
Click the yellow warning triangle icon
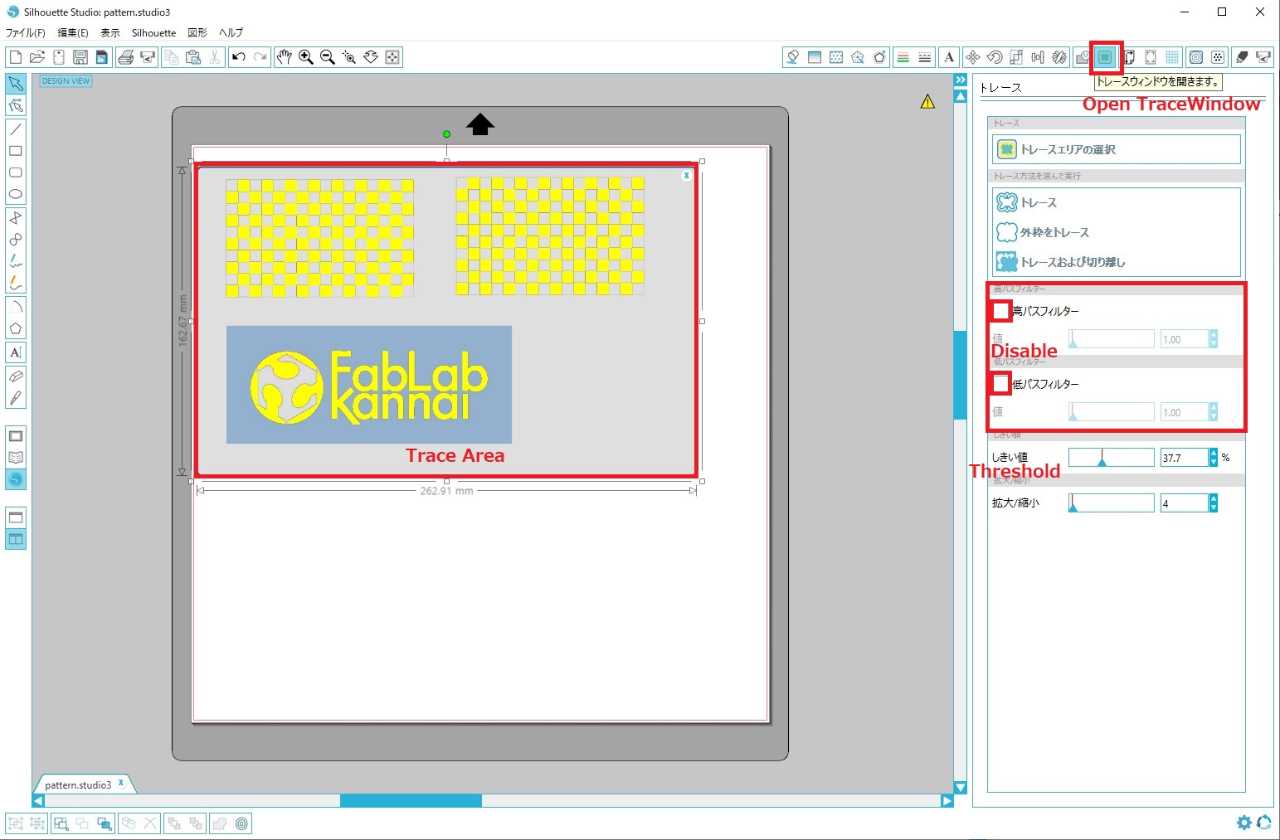(928, 101)
